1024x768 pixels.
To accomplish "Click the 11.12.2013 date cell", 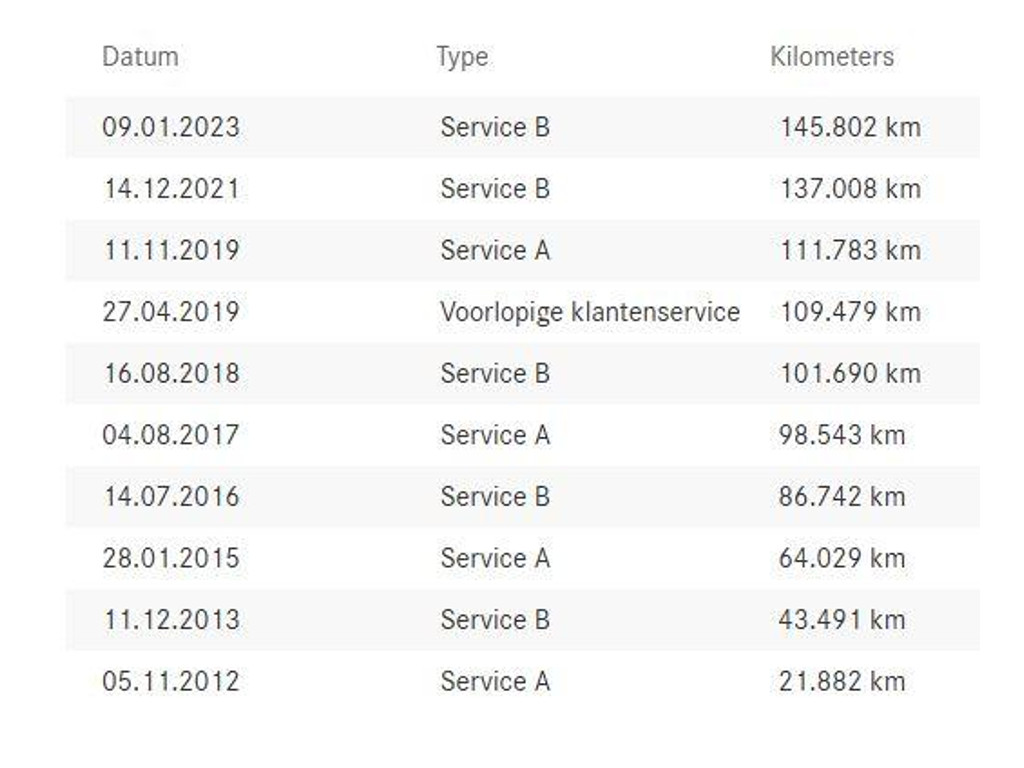I will pyautogui.click(x=171, y=620).
